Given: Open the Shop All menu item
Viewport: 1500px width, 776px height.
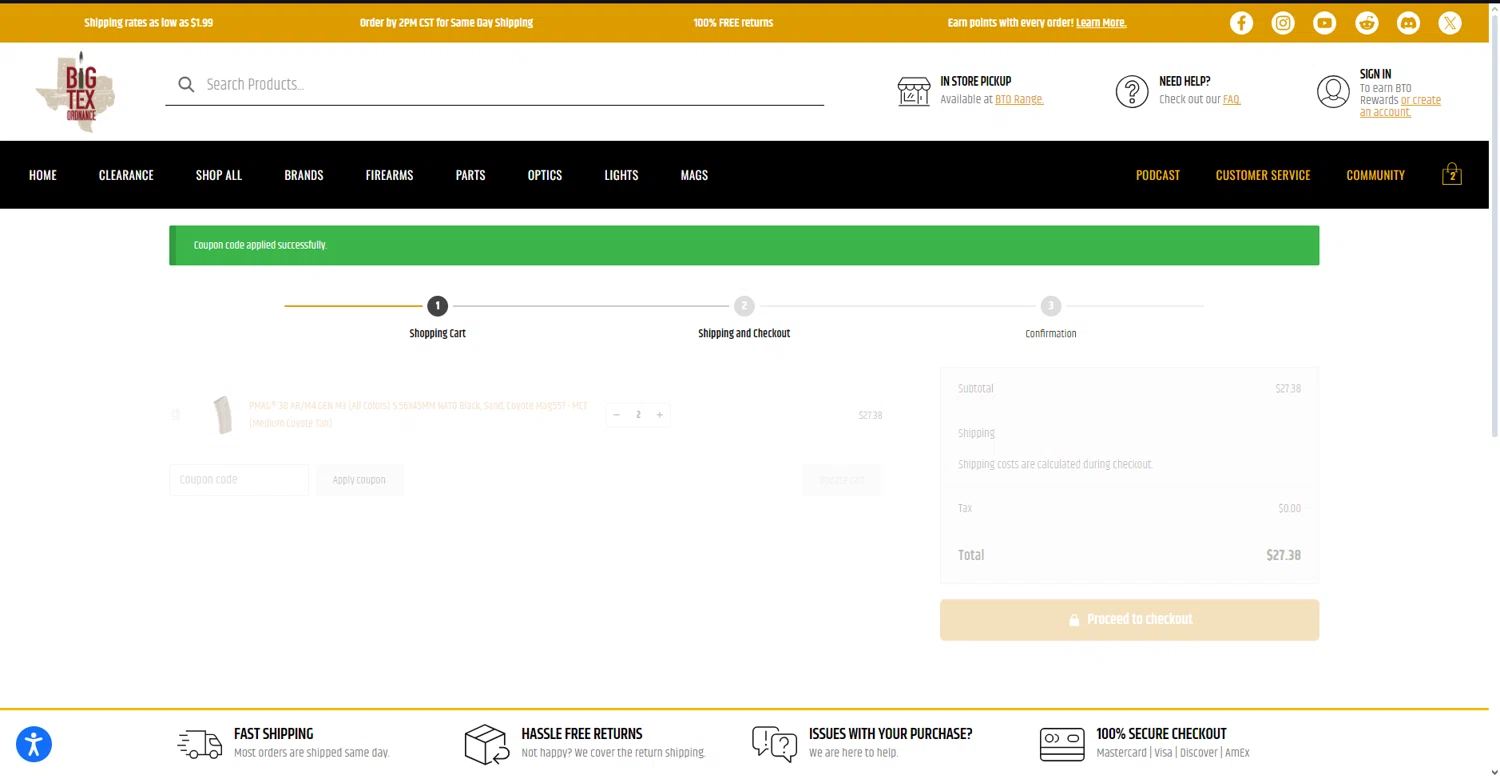Looking at the screenshot, I should [219, 175].
